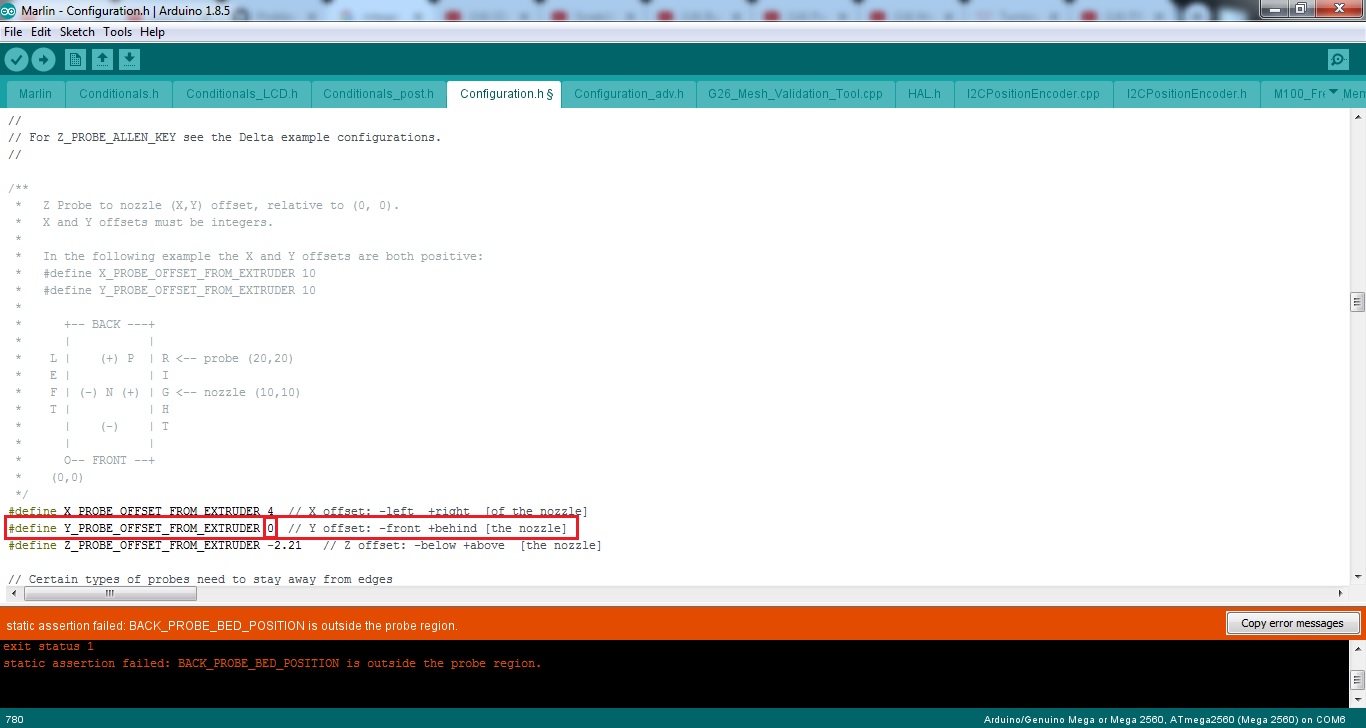The width and height of the screenshot is (1366, 728).
Task: Click the editor vertical scrollbar thumb
Action: pyautogui.click(x=1357, y=302)
